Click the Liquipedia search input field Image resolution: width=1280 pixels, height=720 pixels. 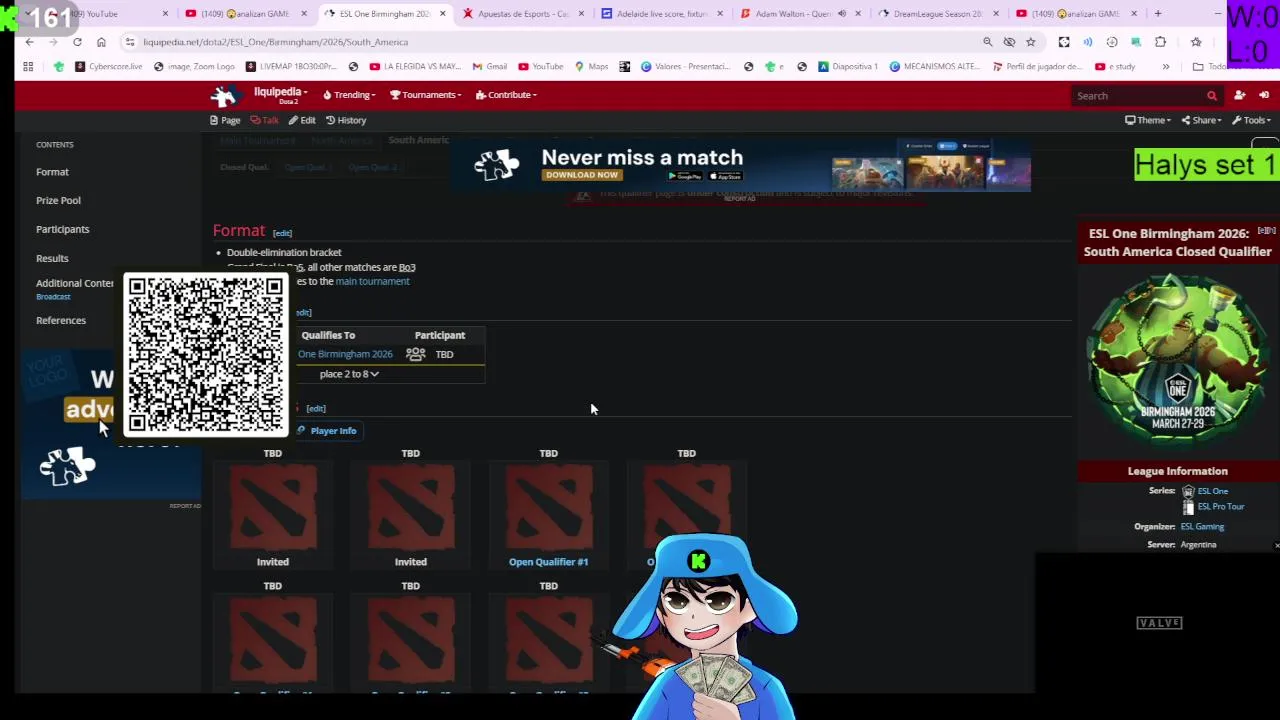point(1138,96)
